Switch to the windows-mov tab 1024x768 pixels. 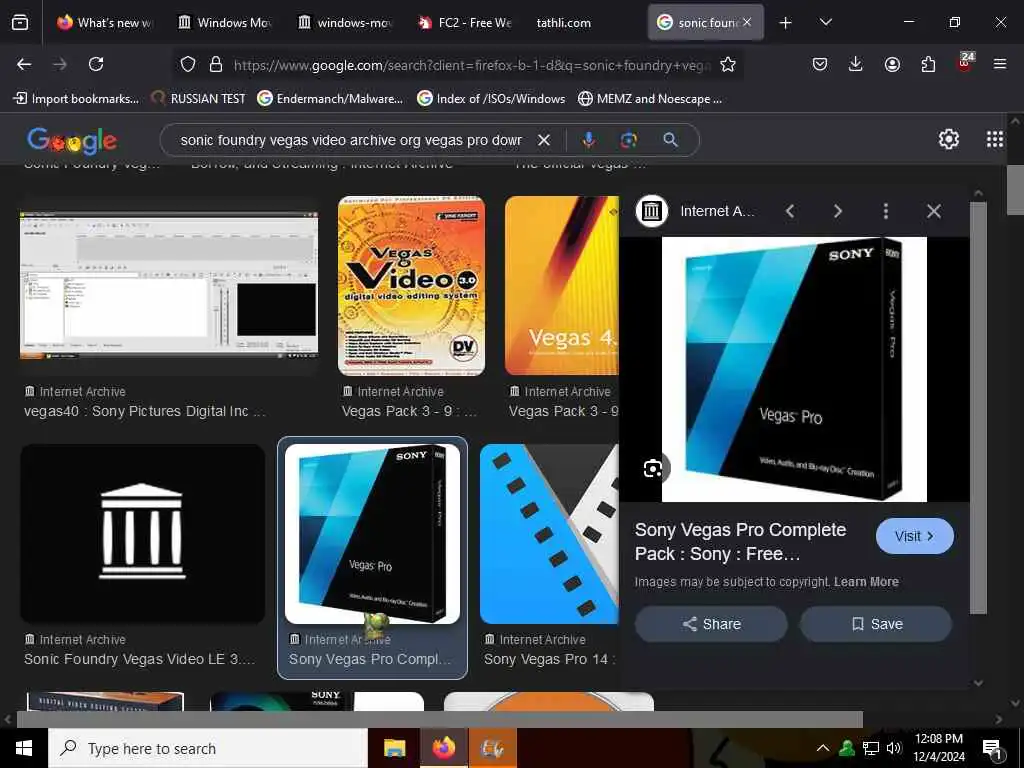345,23
